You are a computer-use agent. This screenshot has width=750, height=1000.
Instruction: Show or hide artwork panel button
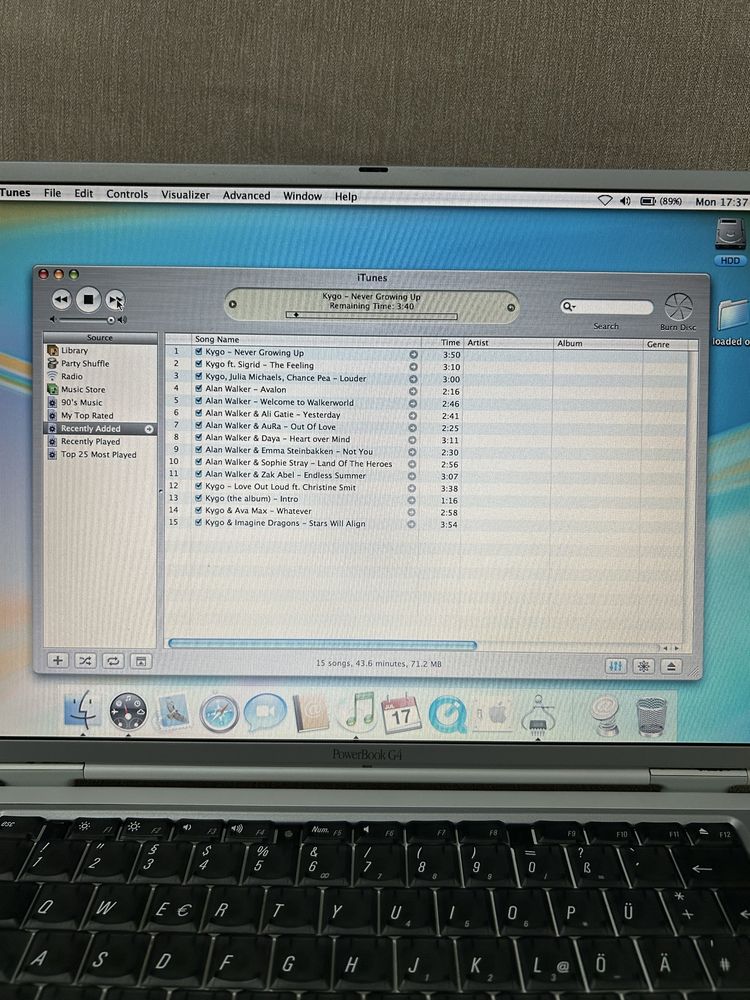[141, 661]
